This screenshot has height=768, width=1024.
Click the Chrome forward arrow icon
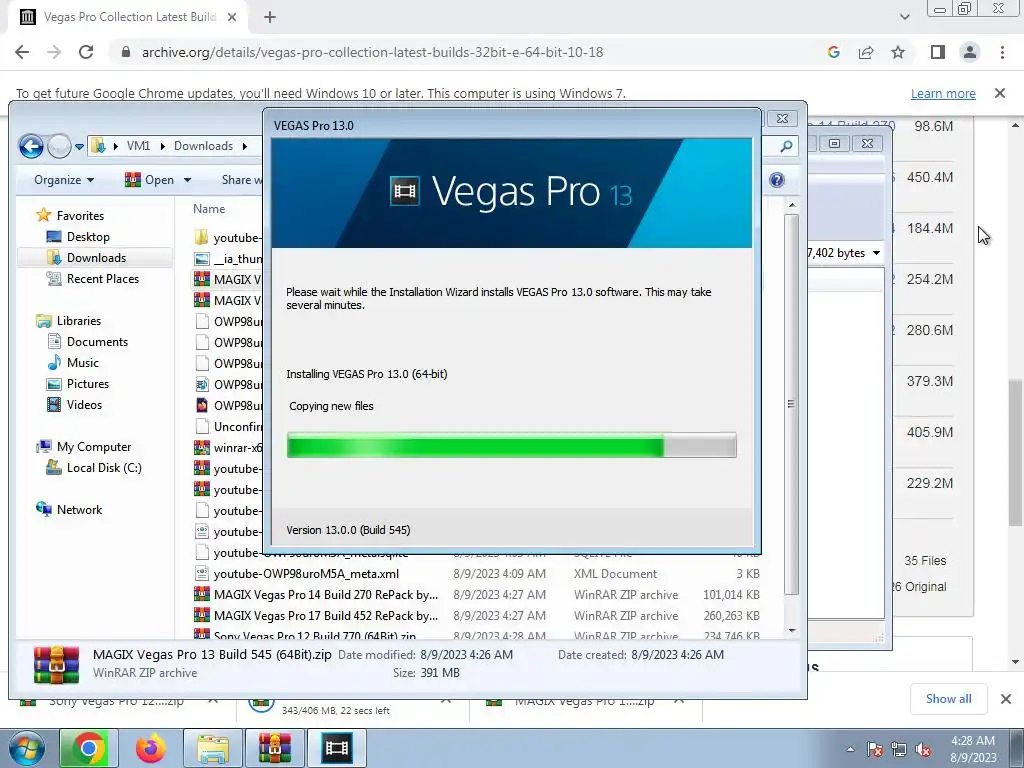pyautogui.click(x=54, y=52)
